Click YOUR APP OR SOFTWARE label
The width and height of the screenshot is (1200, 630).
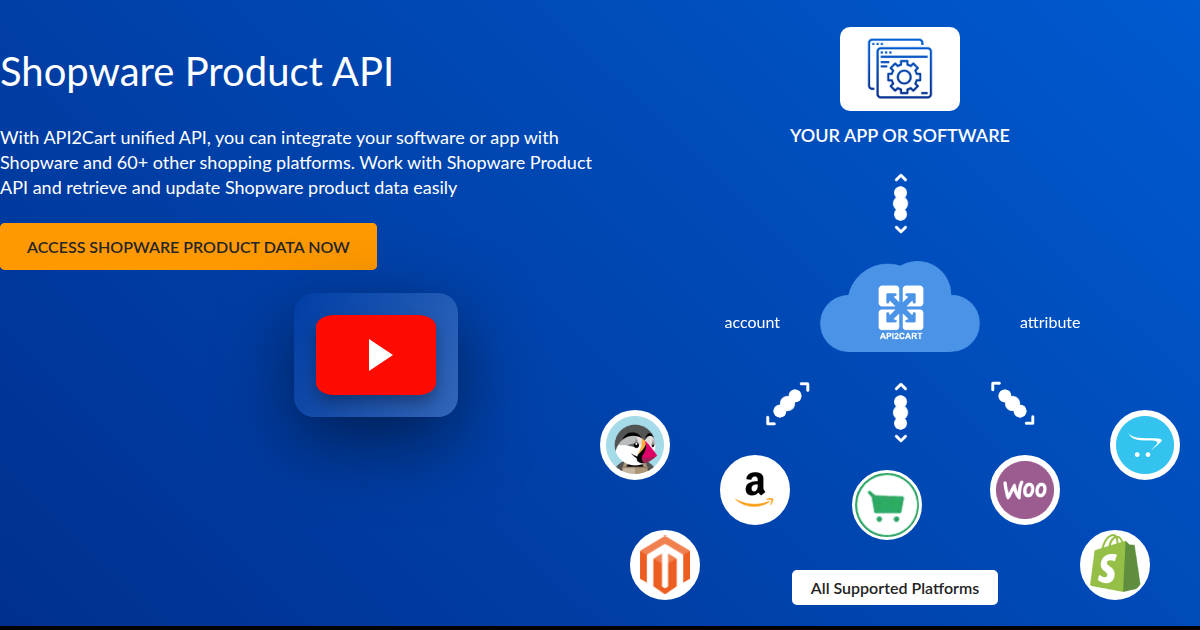900,136
